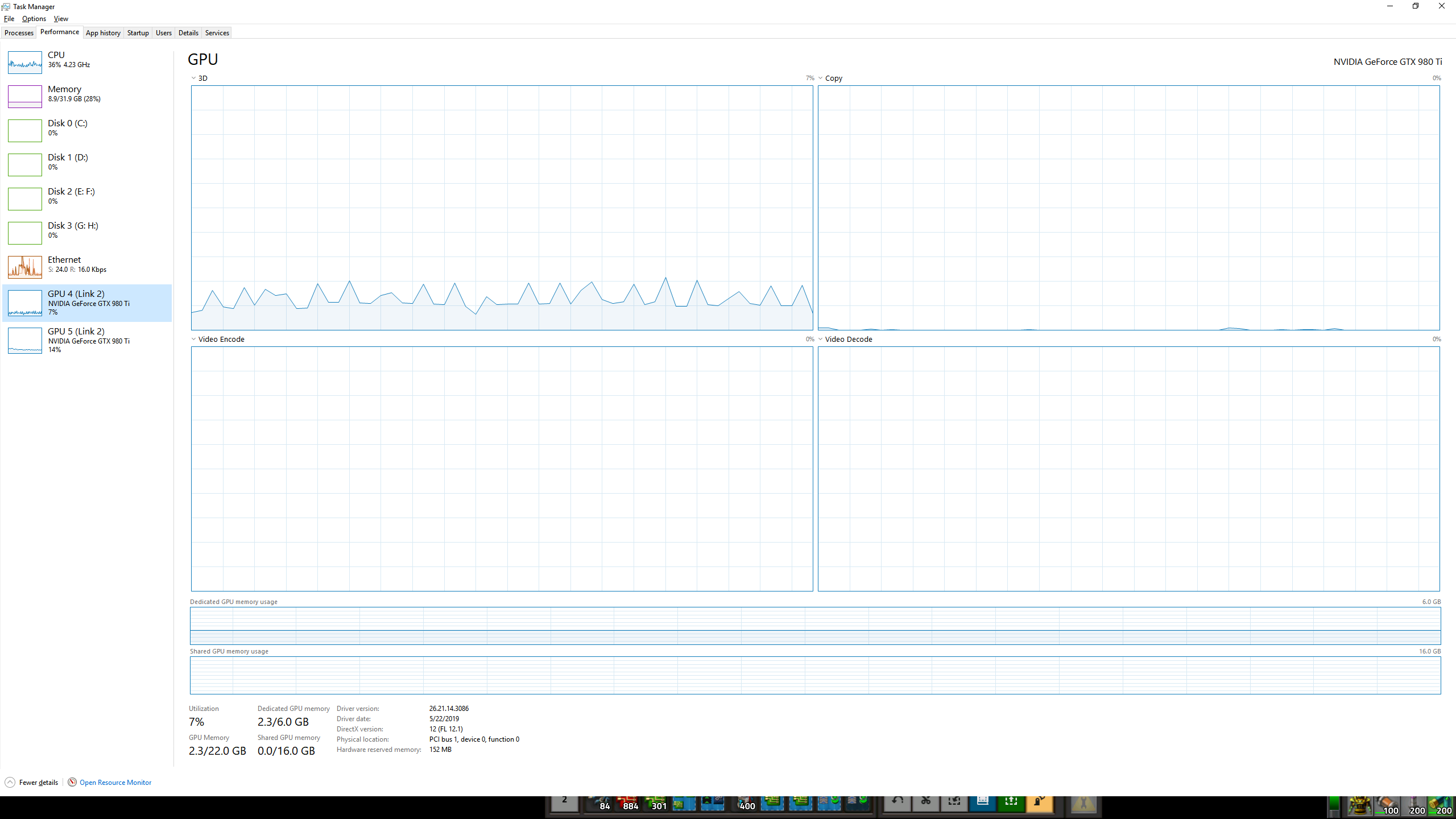Image resolution: width=1456 pixels, height=819 pixels.
Task: Click the scissors icon in game toolbar
Action: (x=926, y=801)
